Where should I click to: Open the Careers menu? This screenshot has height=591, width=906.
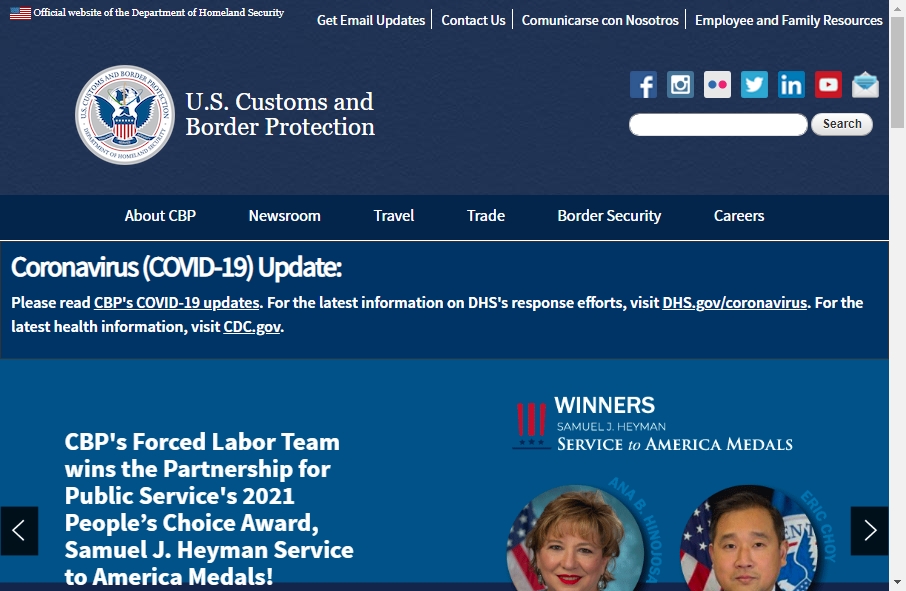(x=738, y=216)
